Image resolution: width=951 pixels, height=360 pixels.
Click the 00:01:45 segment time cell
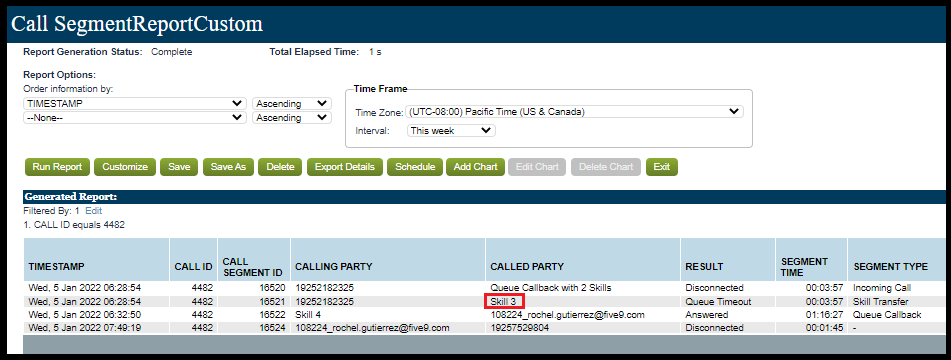point(824,328)
